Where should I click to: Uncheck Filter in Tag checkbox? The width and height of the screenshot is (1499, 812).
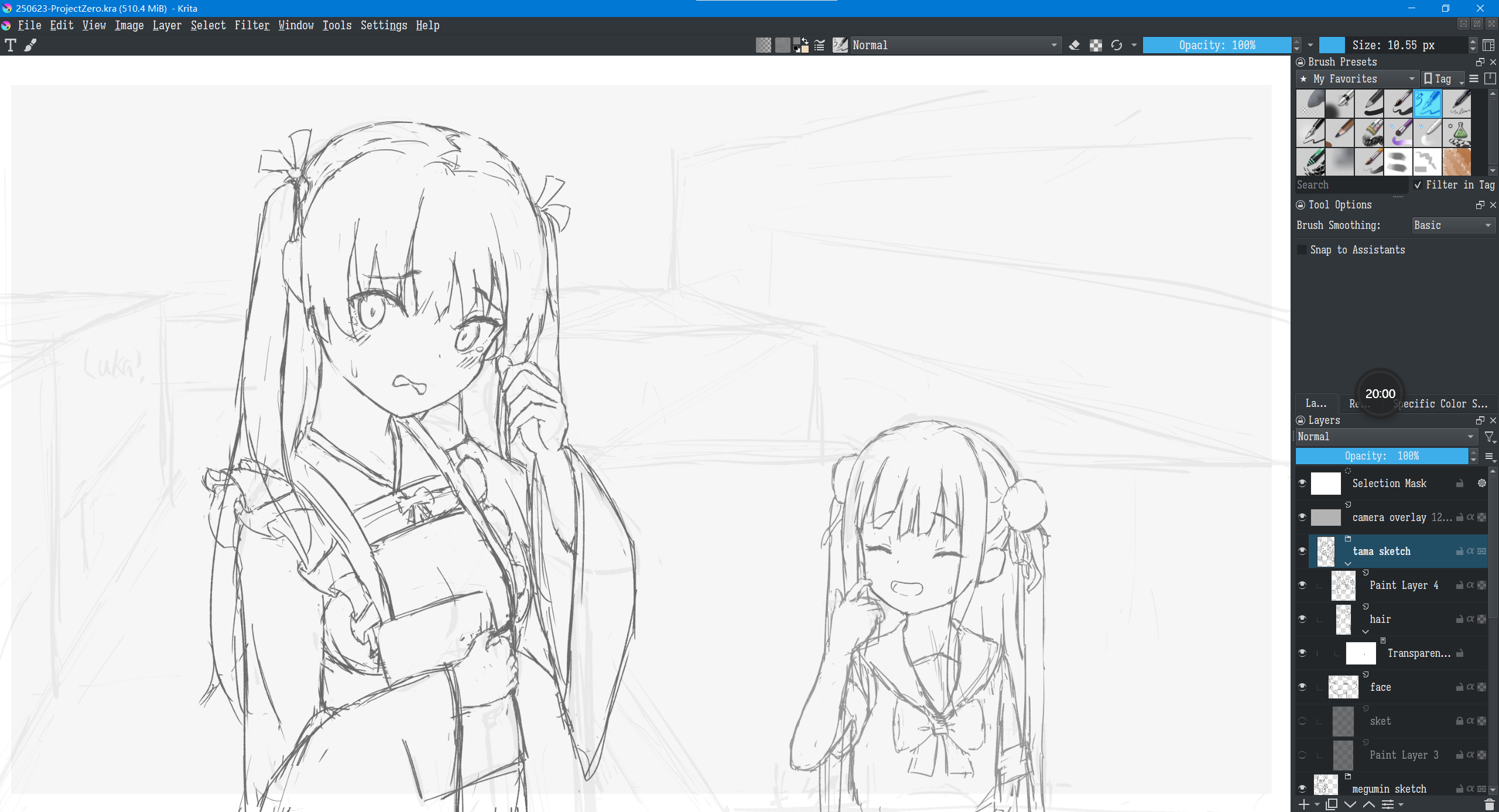pyautogui.click(x=1418, y=185)
